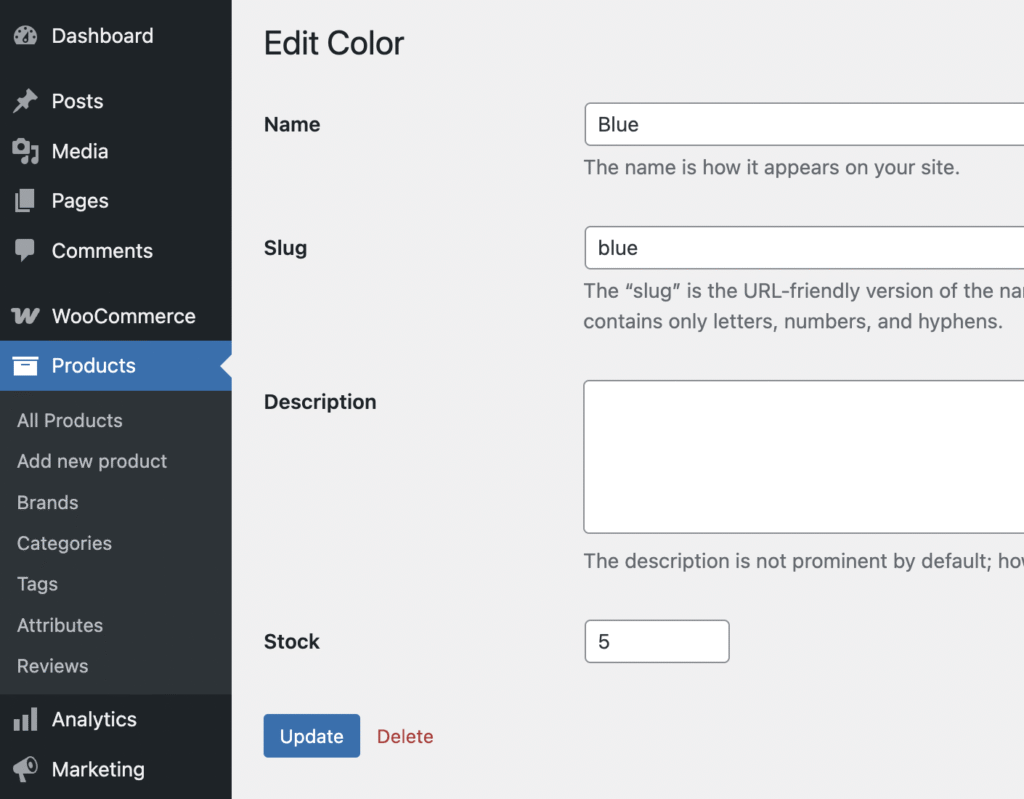Click the Comments speech bubble icon
Image resolution: width=1024 pixels, height=799 pixels.
(x=25, y=251)
